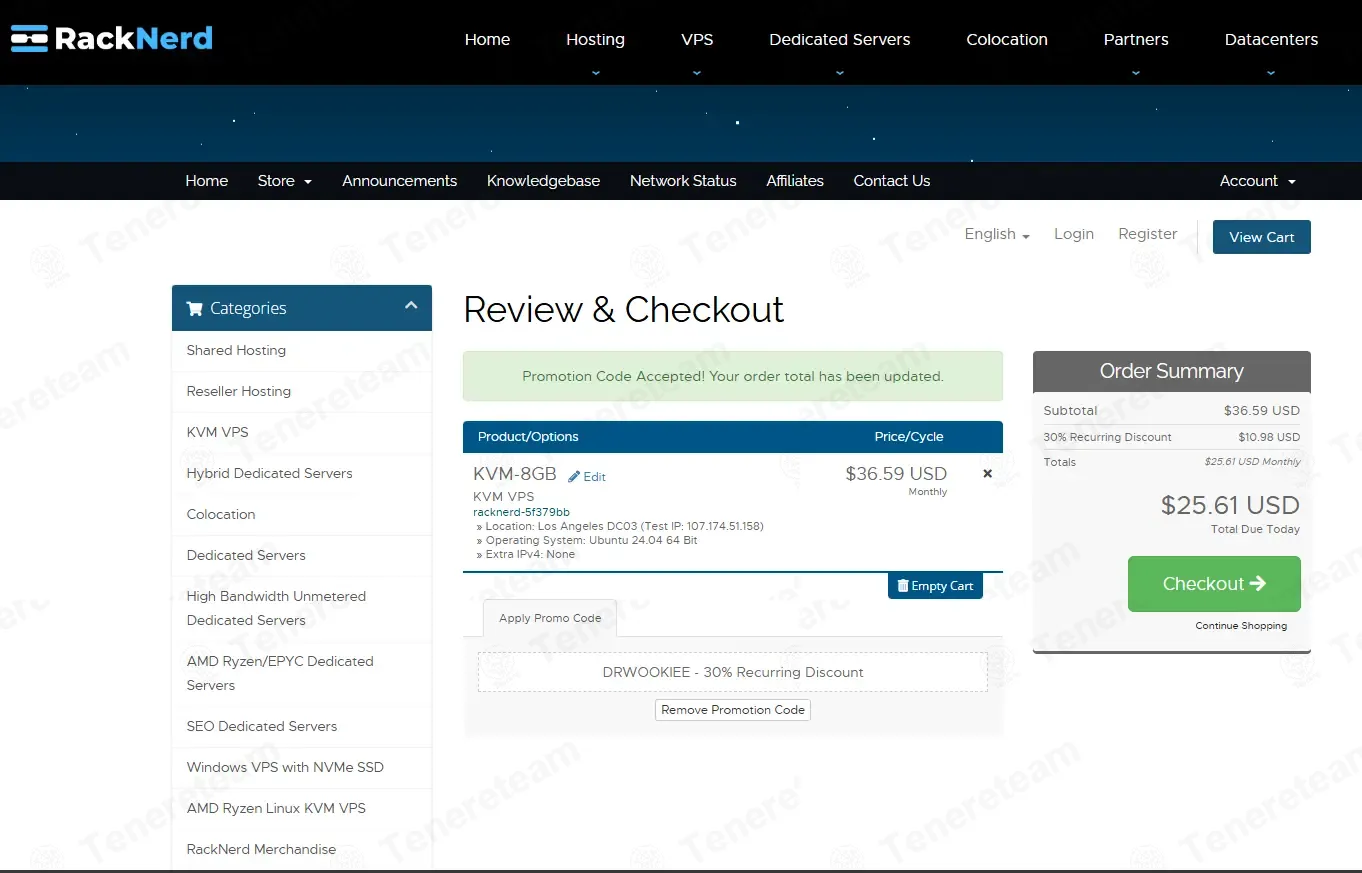Open the Announcements page
This screenshot has height=873, width=1362.
click(x=400, y=181)
